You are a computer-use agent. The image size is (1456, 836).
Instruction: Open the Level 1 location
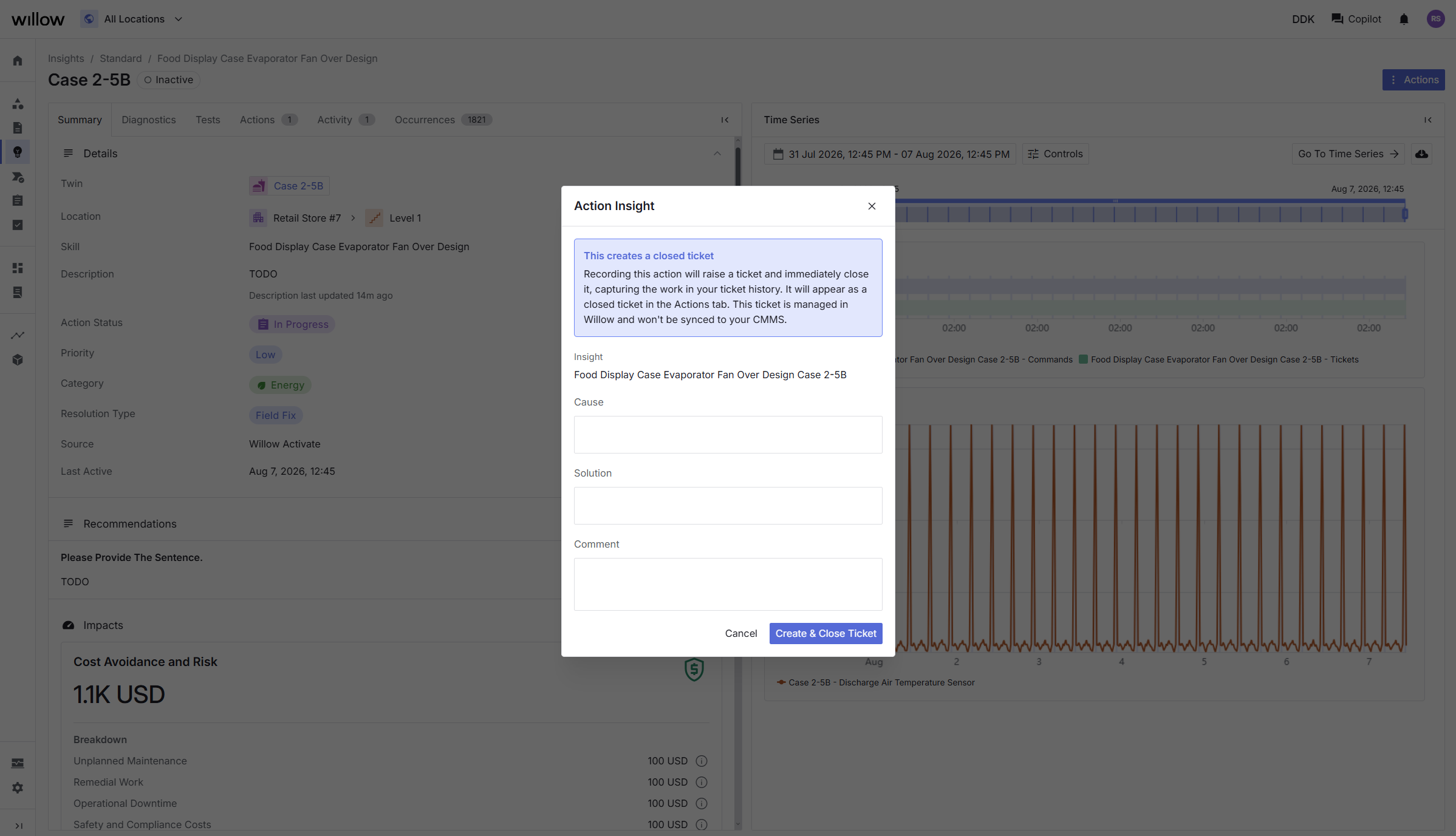pos(394,218)
